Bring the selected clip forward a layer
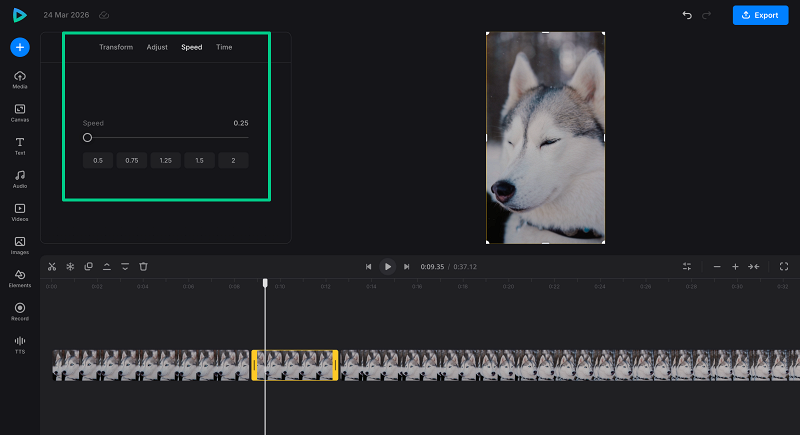The height and width of the screenshot is (435, 800). tap(107, 267)
